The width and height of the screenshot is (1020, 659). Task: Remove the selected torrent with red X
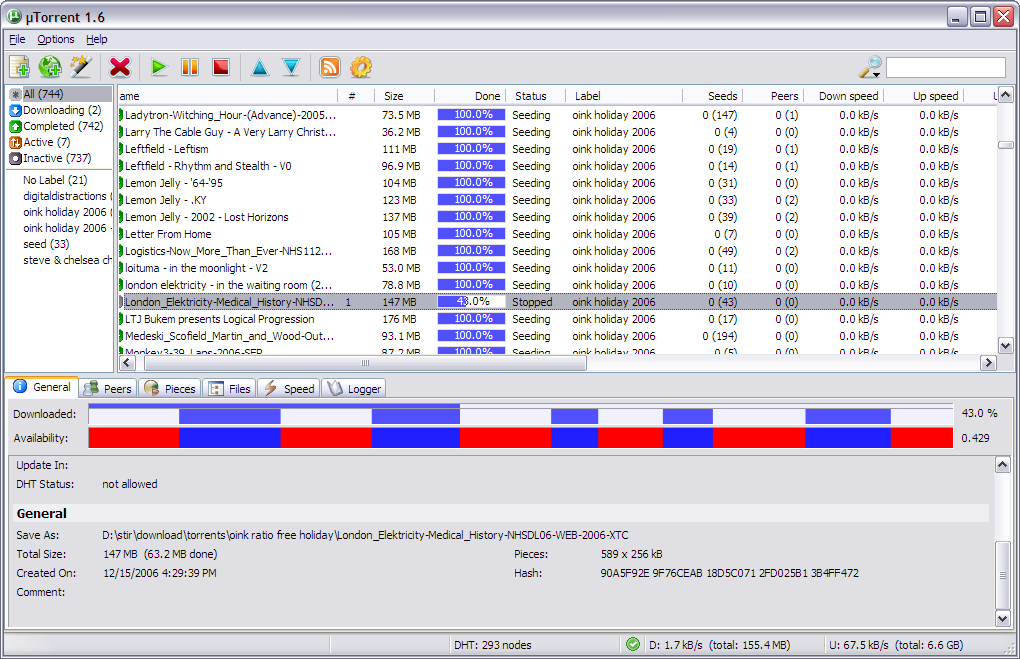[120, 67]
